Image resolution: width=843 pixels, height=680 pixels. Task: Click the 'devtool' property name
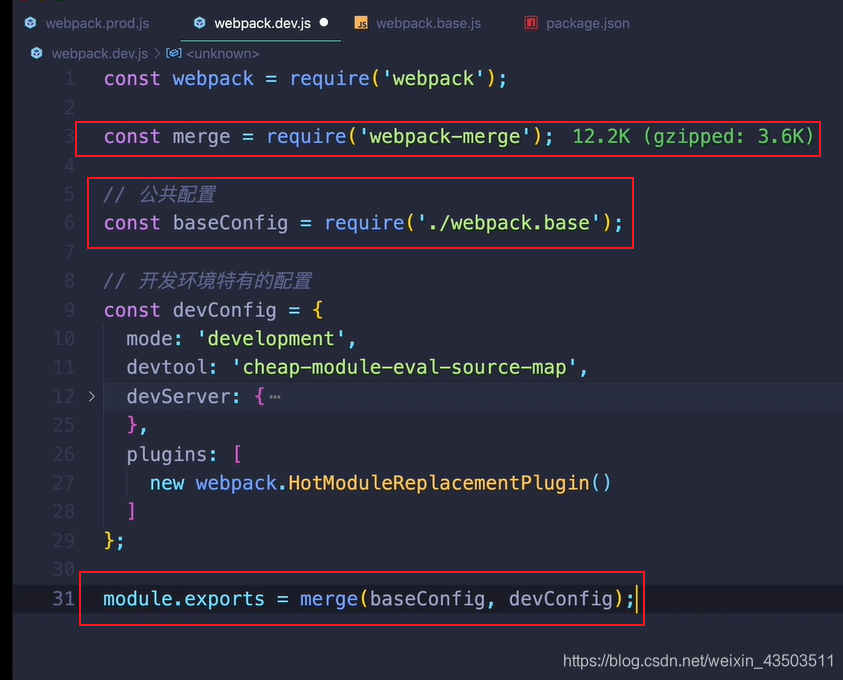tap(167, 368)
